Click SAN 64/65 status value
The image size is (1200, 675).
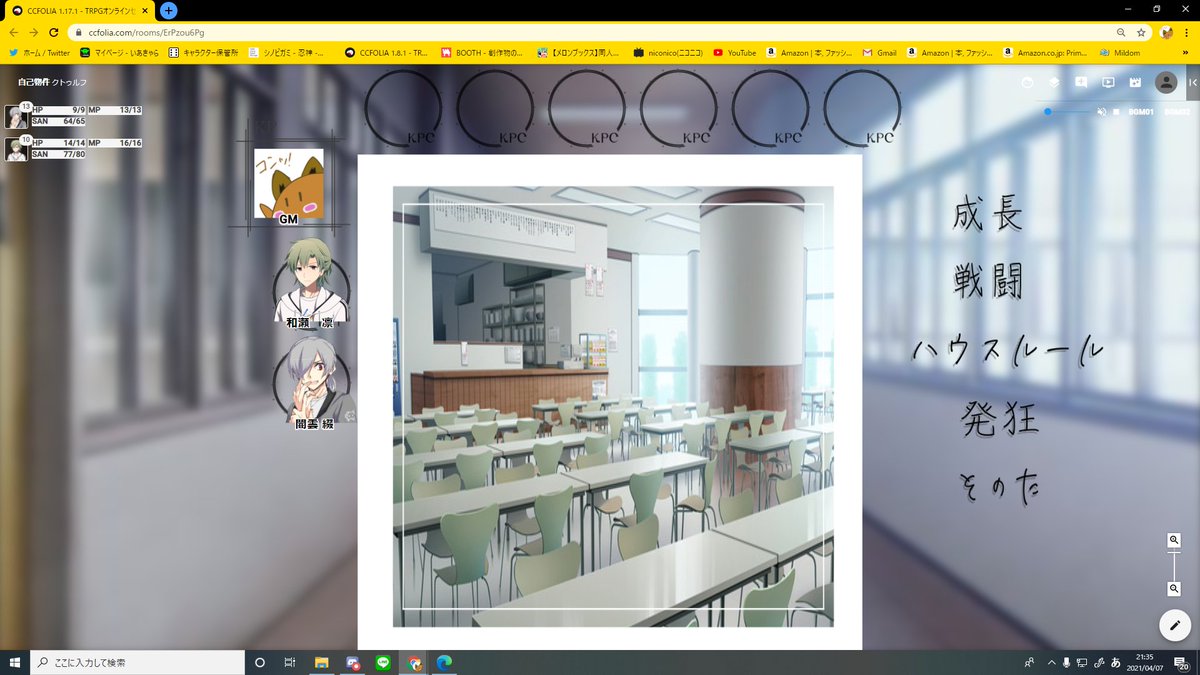(58, 121)
